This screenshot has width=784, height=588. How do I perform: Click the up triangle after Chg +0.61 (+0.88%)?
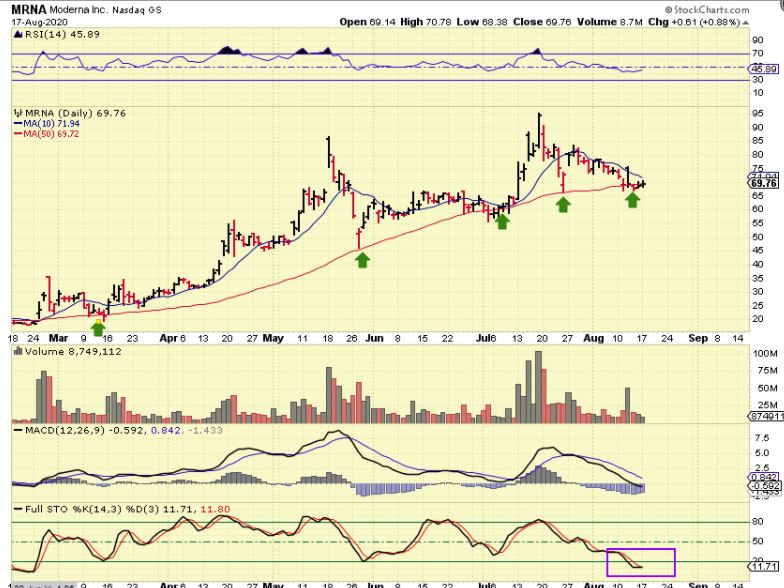click(746, 22)
